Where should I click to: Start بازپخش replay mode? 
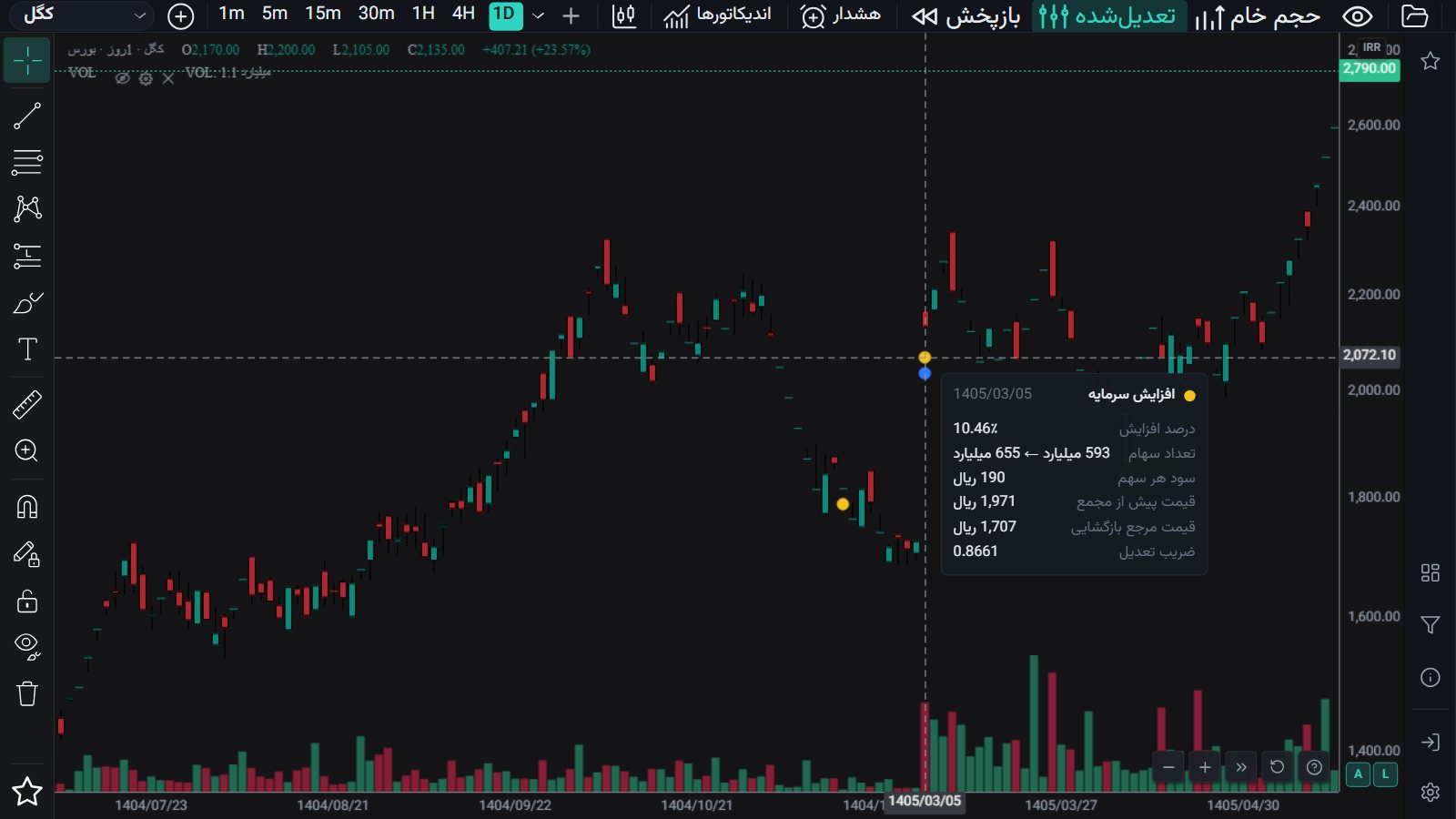click(966, 15)
